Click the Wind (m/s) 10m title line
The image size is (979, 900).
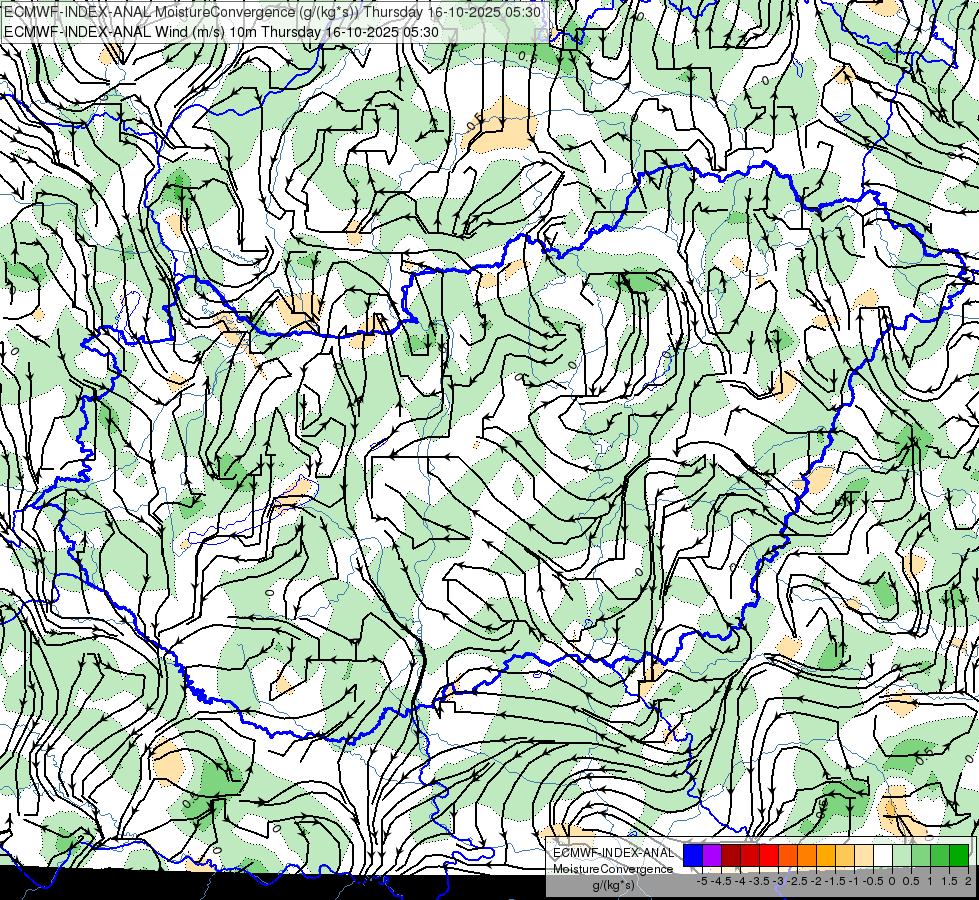(222, 32)
